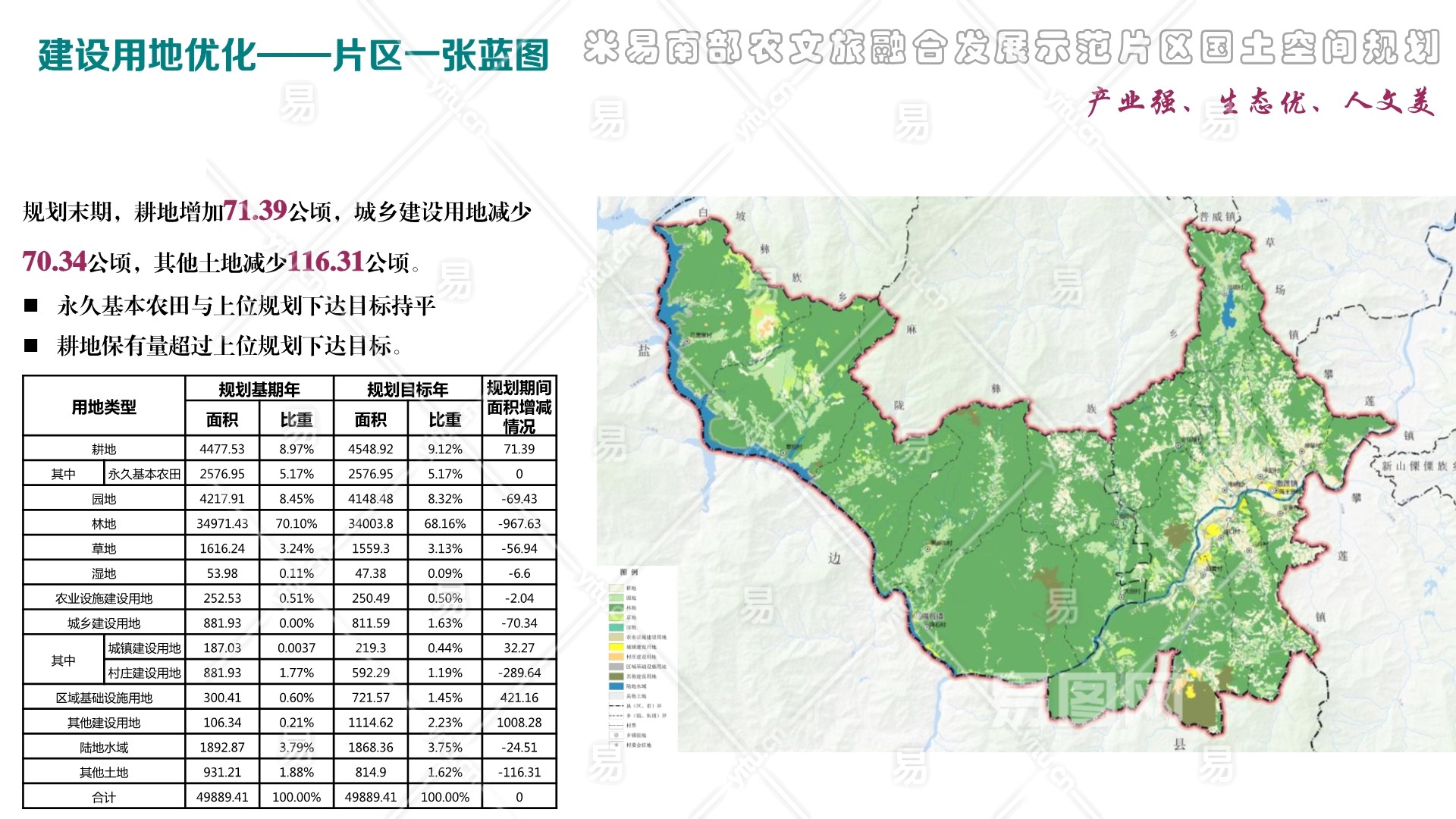Click the dark green 林地 legend swatch
Screen dimensions: 1456x819
pos(616,607)
